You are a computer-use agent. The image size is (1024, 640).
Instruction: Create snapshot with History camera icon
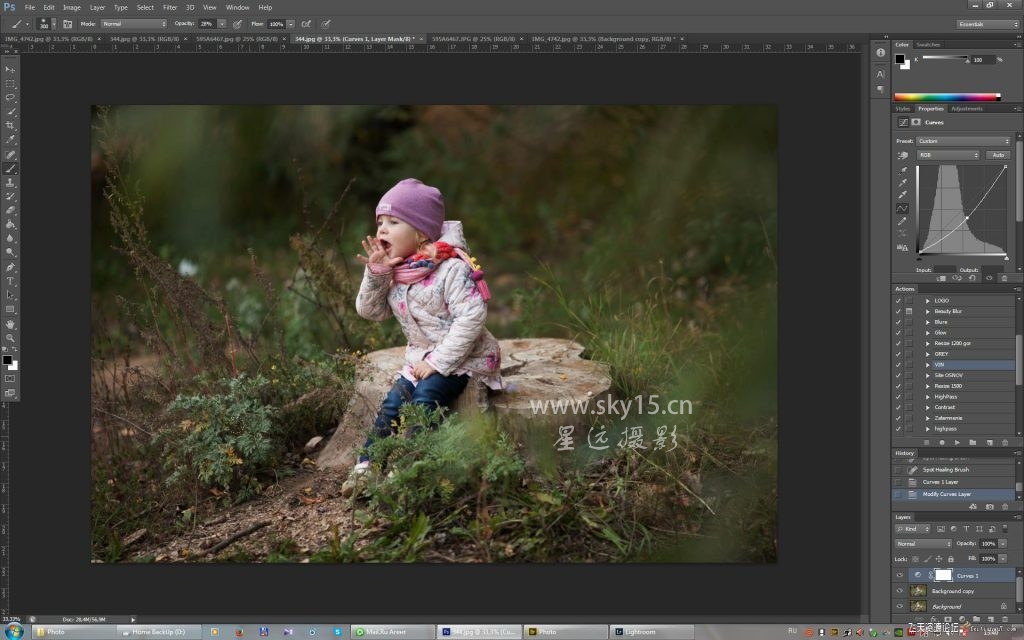tap(989, 506)
